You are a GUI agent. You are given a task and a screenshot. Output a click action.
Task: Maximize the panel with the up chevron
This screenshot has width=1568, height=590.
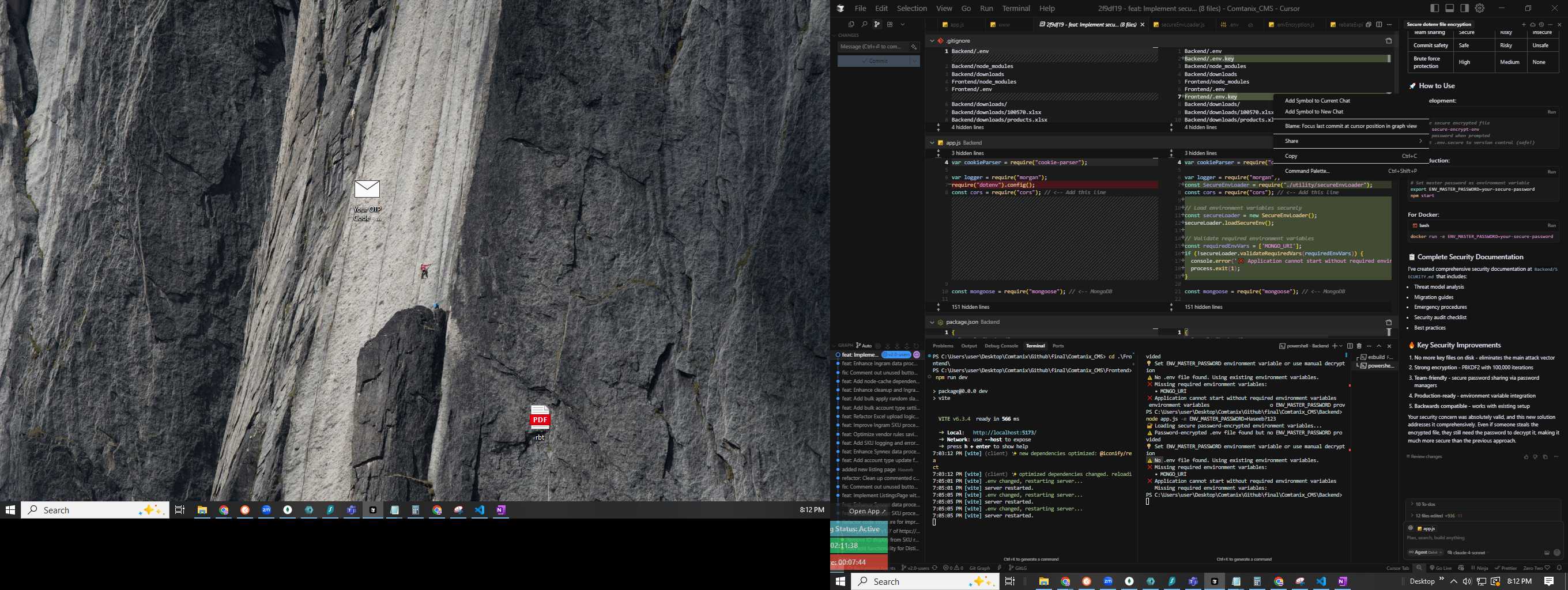pos(1379,346)
